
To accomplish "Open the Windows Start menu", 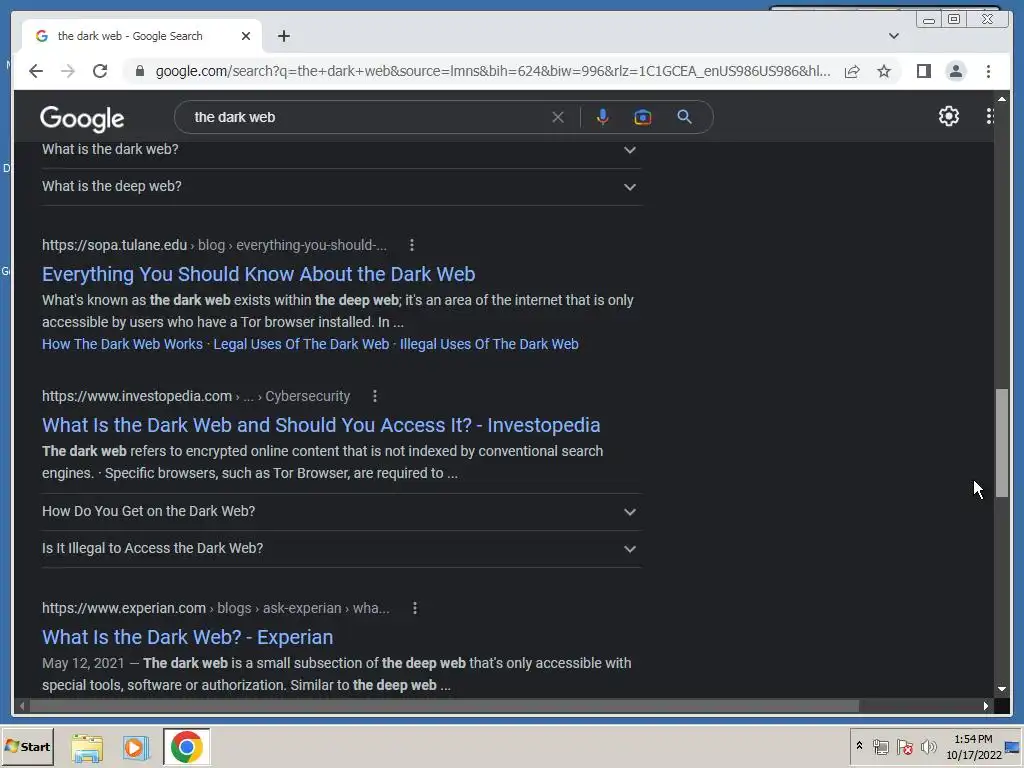I will click(27, 747).
